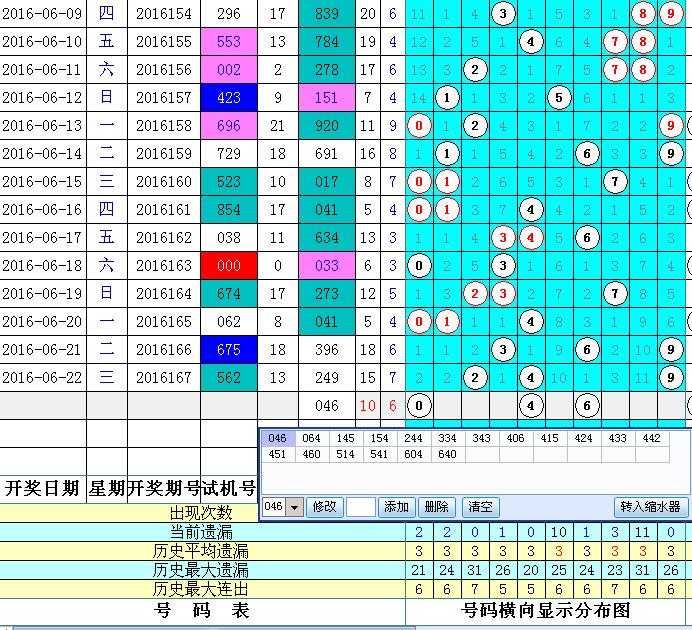This screenshot has height=630, width=692.
Task: Select number 064 in the number list
Action: click(313, 438)
